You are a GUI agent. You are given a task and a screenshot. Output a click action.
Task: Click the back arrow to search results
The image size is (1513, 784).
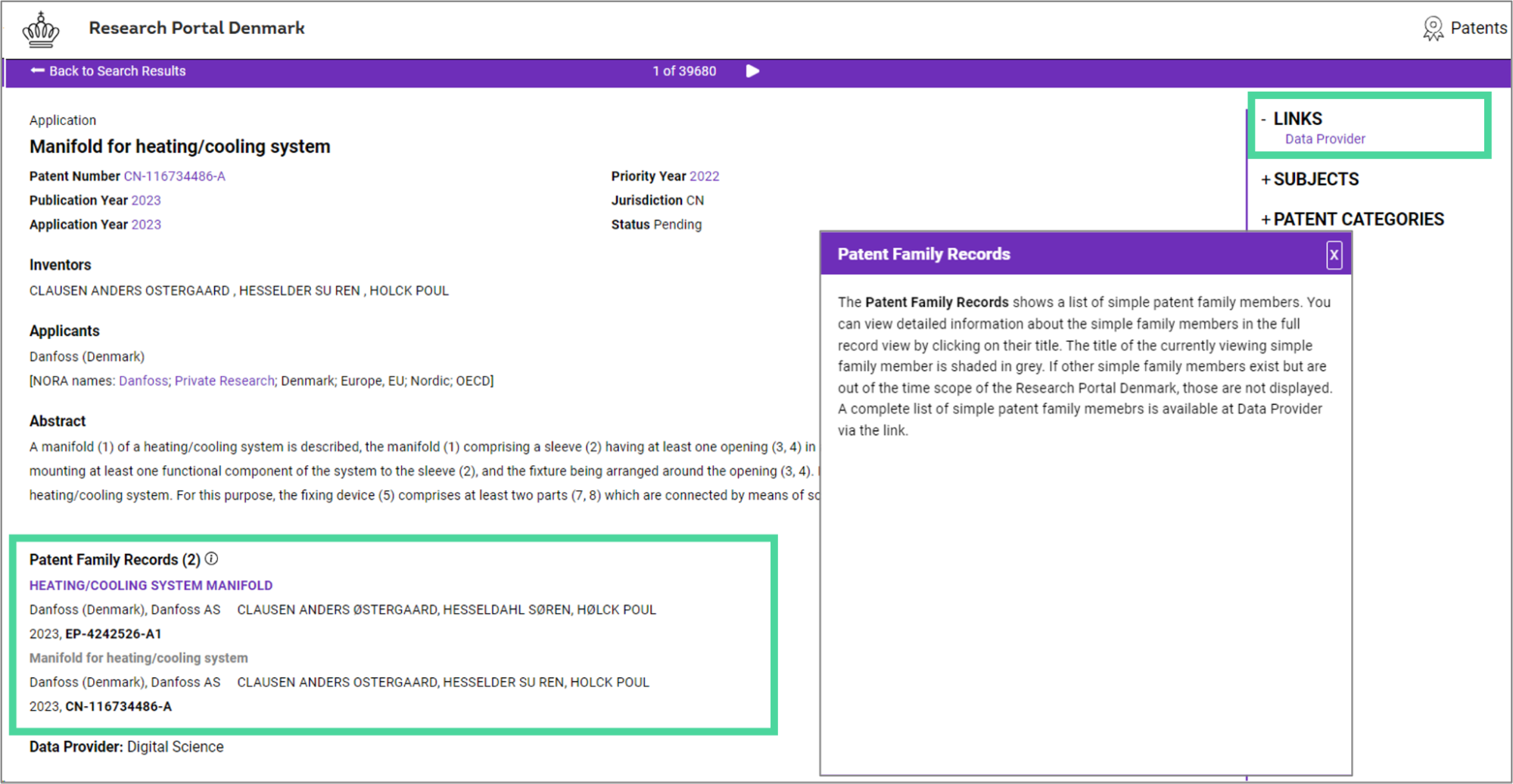tap(37, 70)
